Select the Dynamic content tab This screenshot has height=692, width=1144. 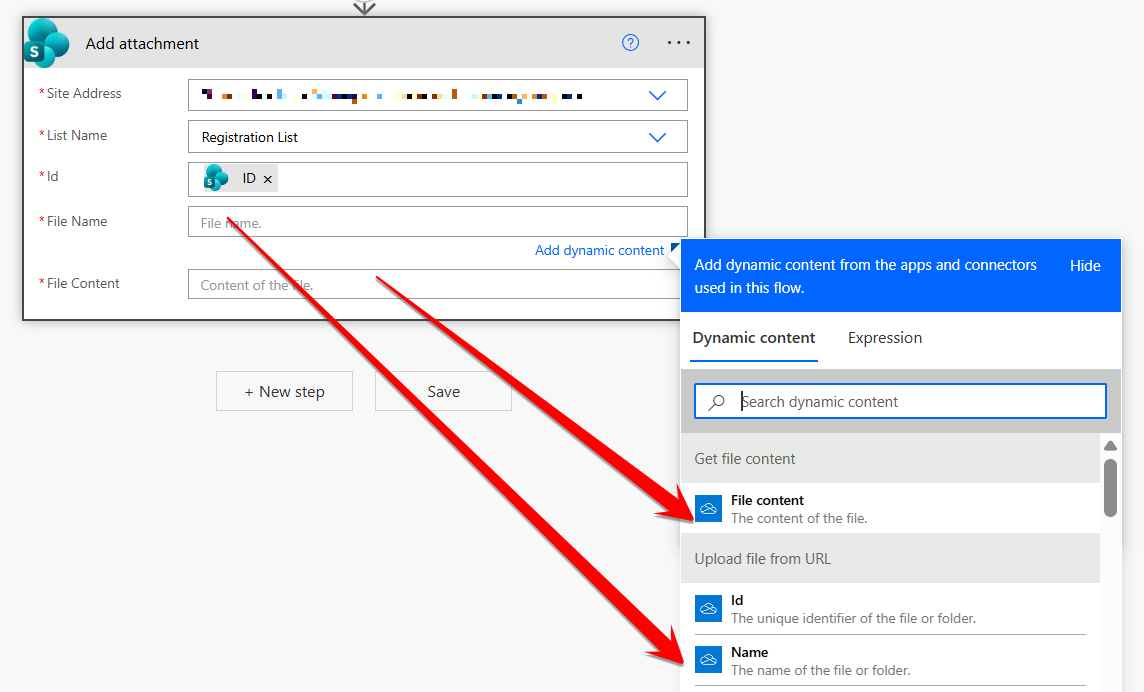[754, 338]
